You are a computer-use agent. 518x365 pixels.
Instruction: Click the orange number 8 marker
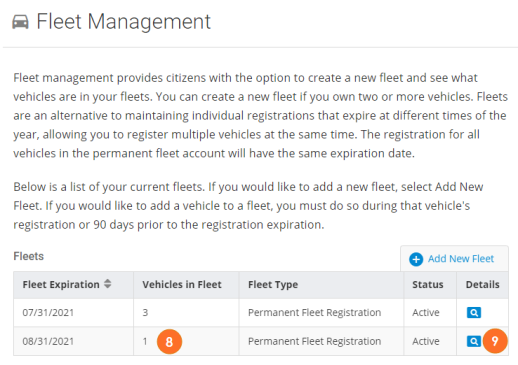(169, 341)
